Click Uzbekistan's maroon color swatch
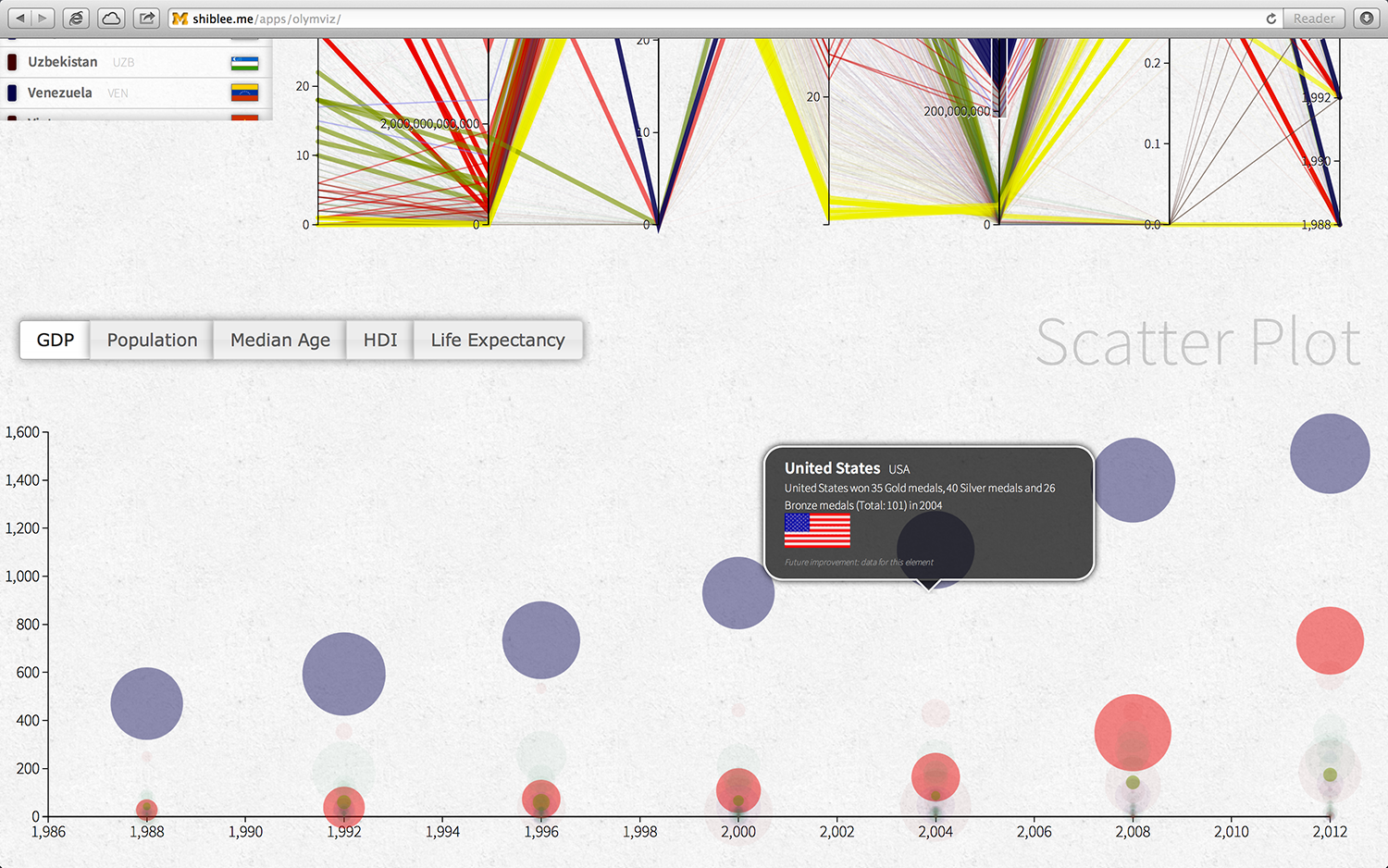 coord(10,61)
